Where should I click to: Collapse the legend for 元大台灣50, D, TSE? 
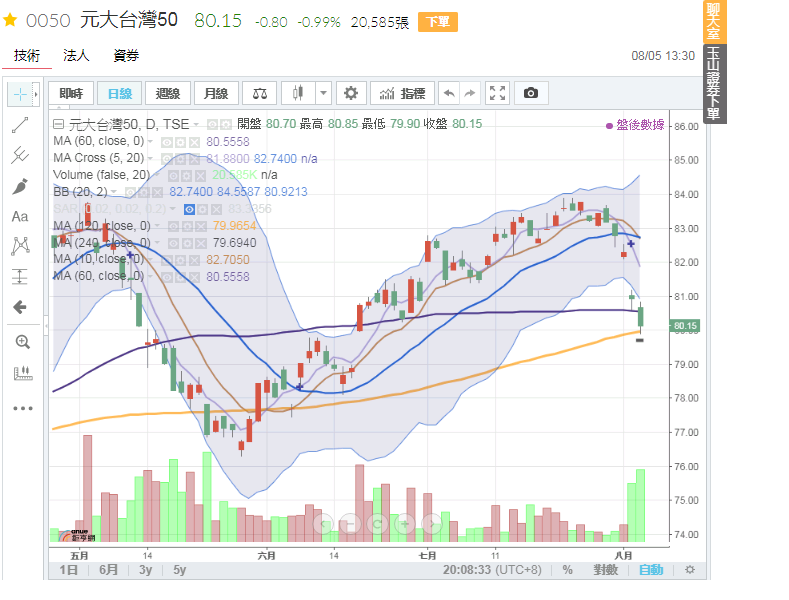coord(59,124)
